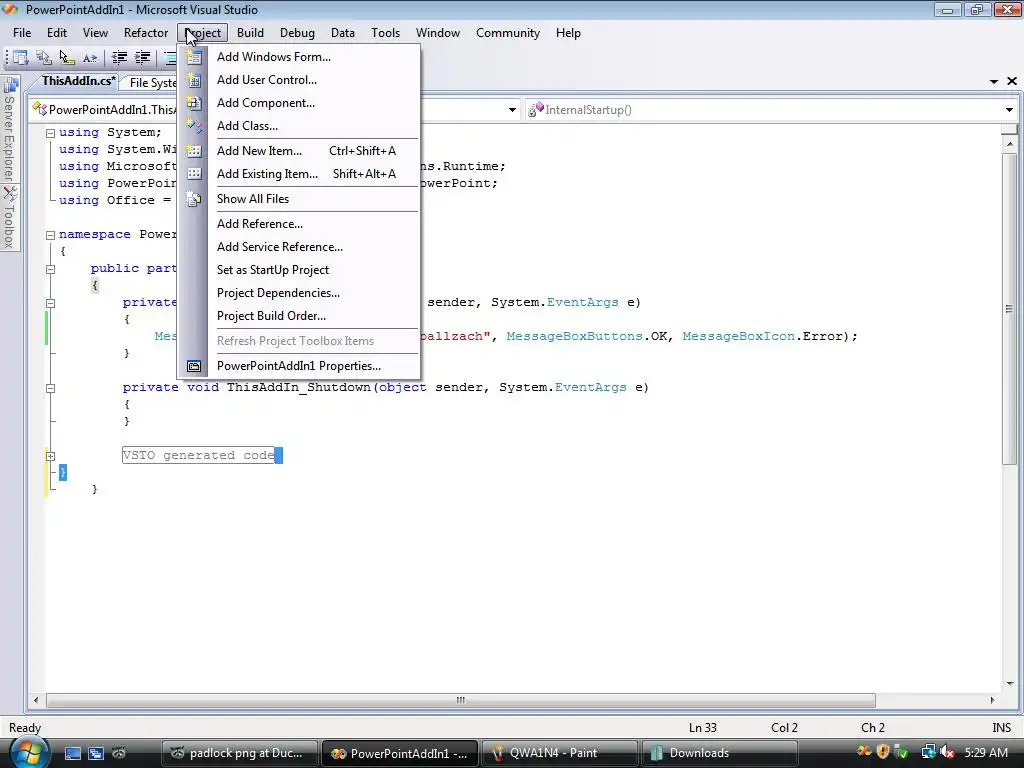The width and height of the screenshot is (1024, 768).
Task: Collapse the ThisAddIn_Startup method block
Action: (50, 302)
